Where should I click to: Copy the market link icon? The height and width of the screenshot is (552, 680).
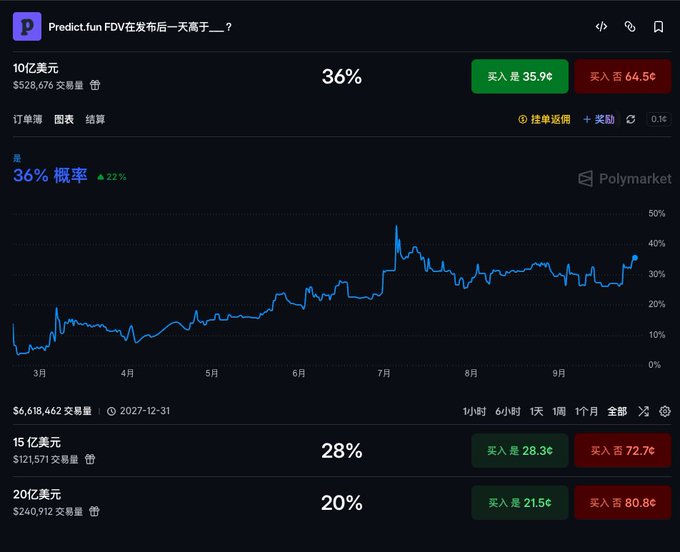tap(630, 27)
